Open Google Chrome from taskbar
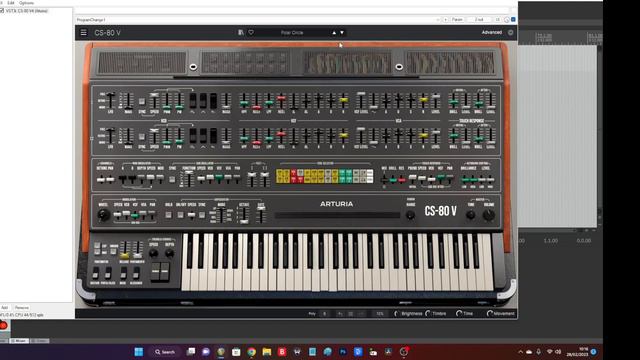640x360 pixels. point(251,352)
